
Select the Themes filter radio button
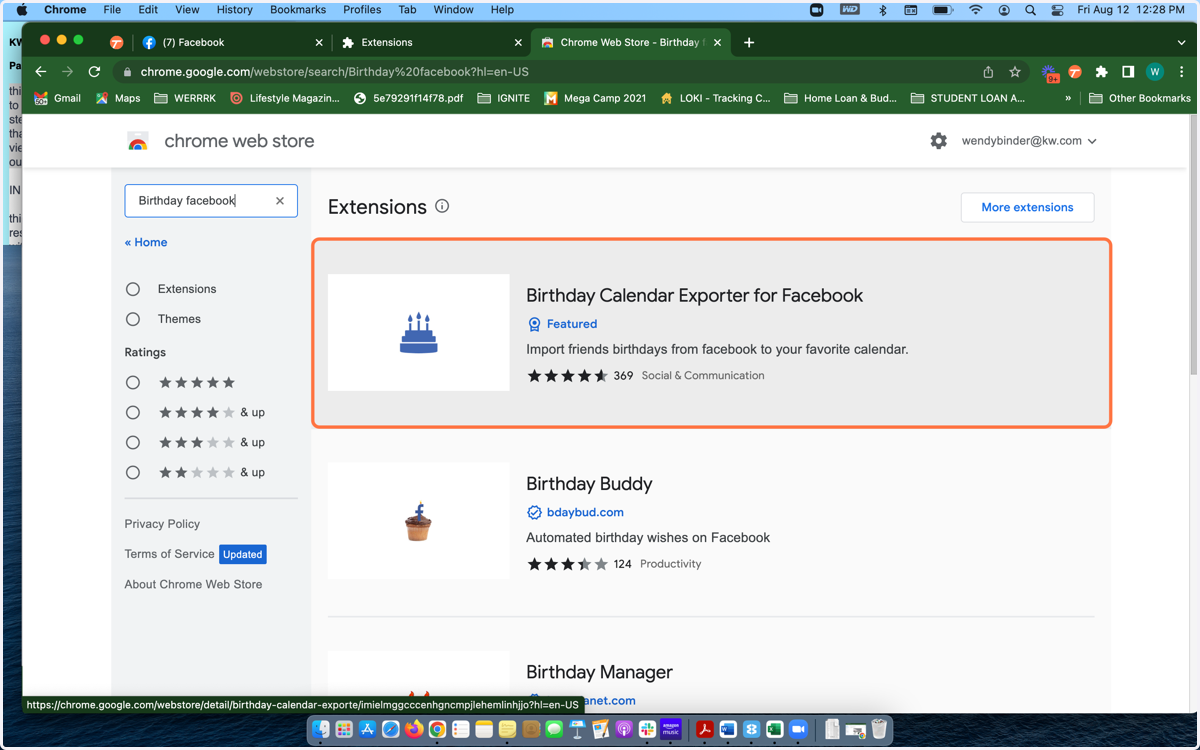pos(133,319)
